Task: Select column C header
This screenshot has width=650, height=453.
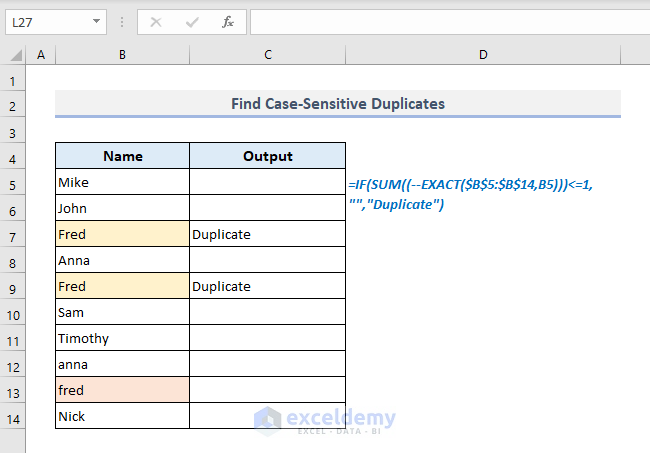Action: [268, 55]
